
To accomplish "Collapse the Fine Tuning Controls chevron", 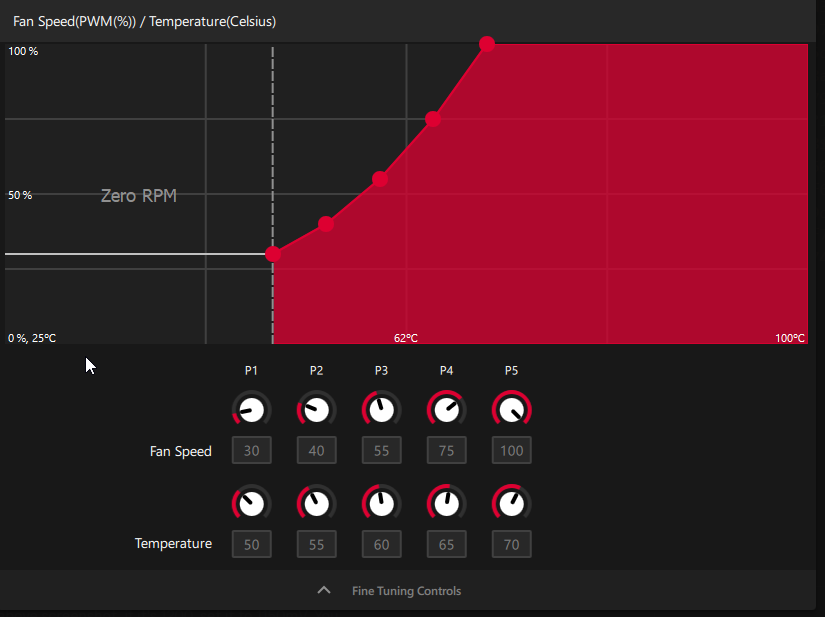I will tap(323, 591).
